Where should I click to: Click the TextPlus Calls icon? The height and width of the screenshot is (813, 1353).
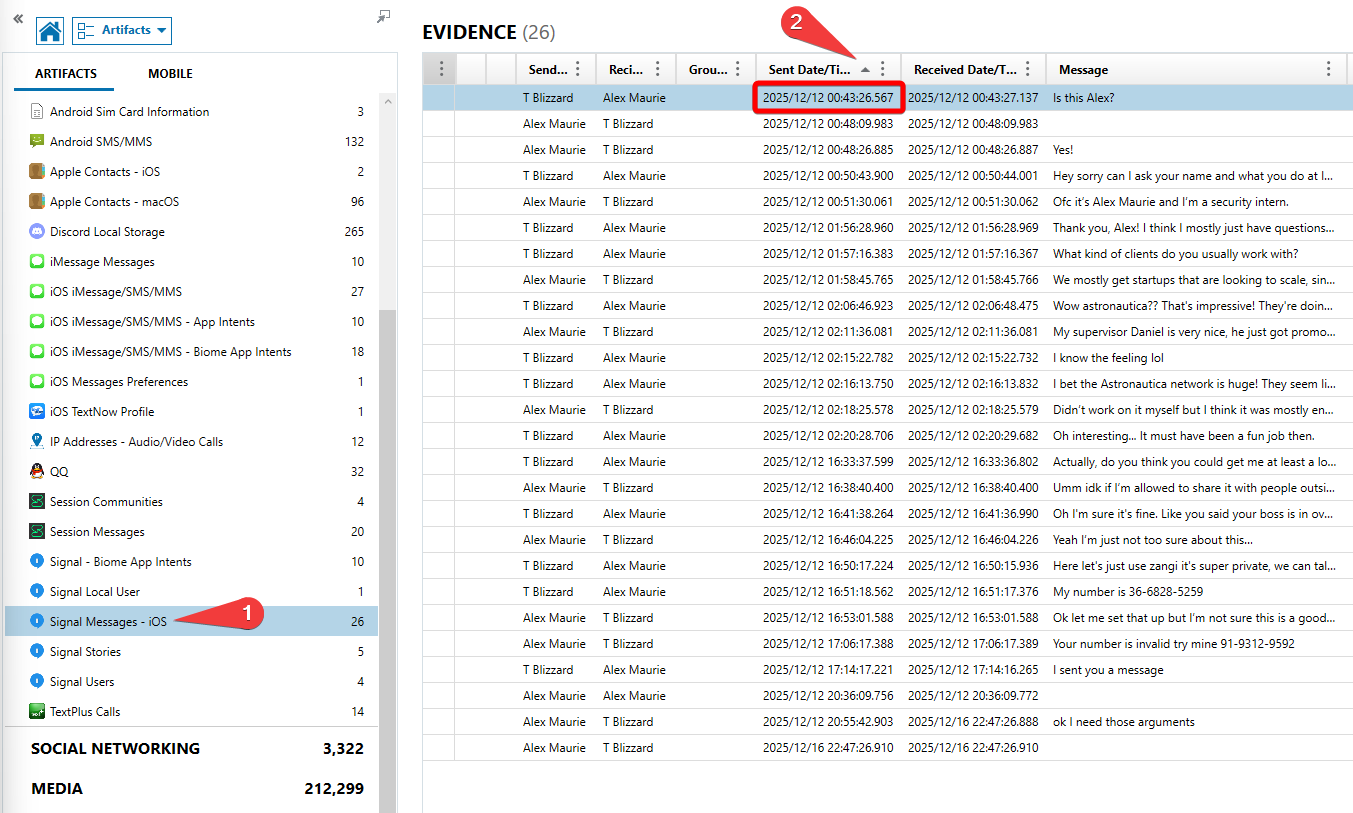tap(37, 712)
